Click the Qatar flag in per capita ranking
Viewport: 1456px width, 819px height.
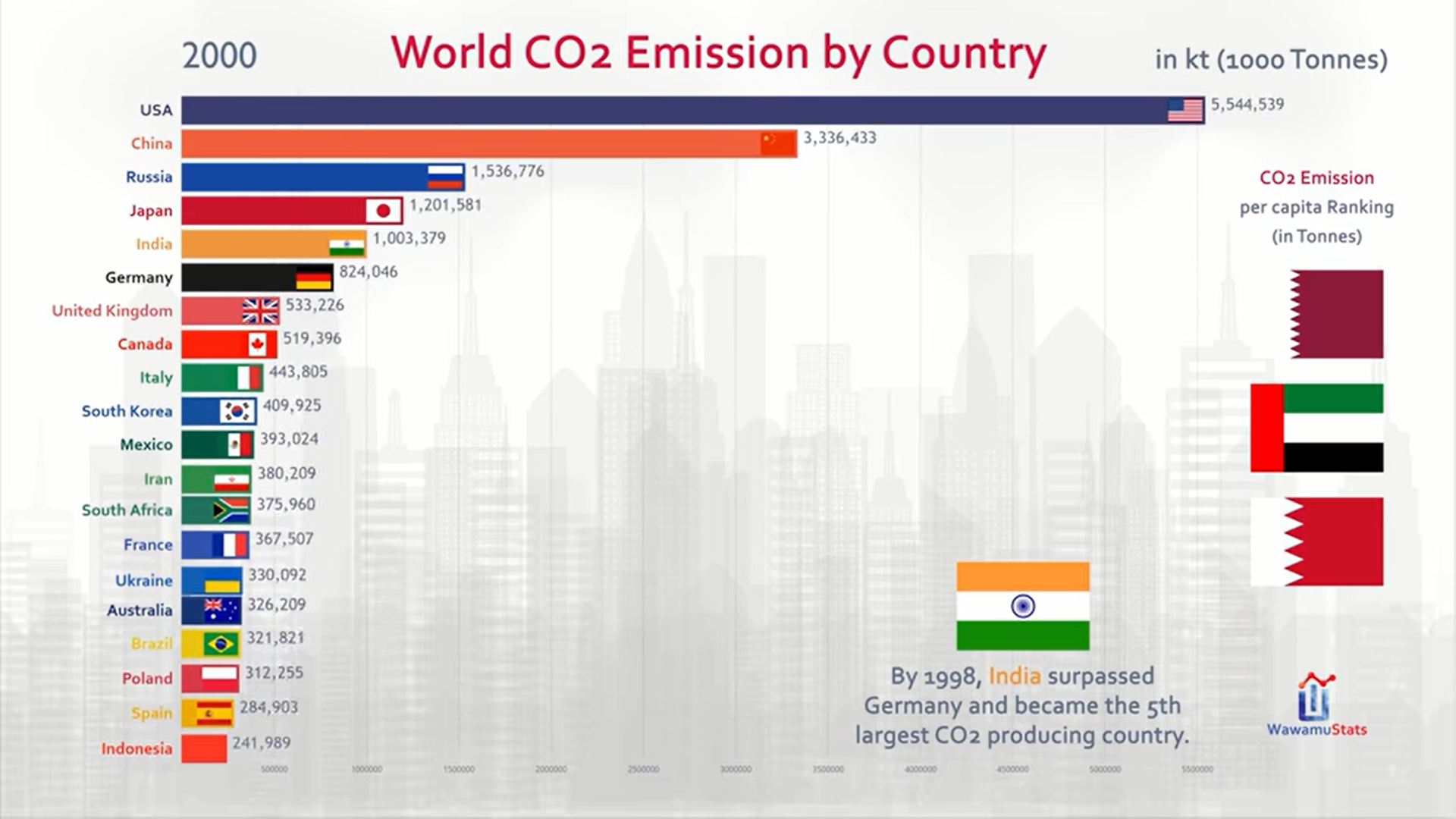pos(1336,314)
